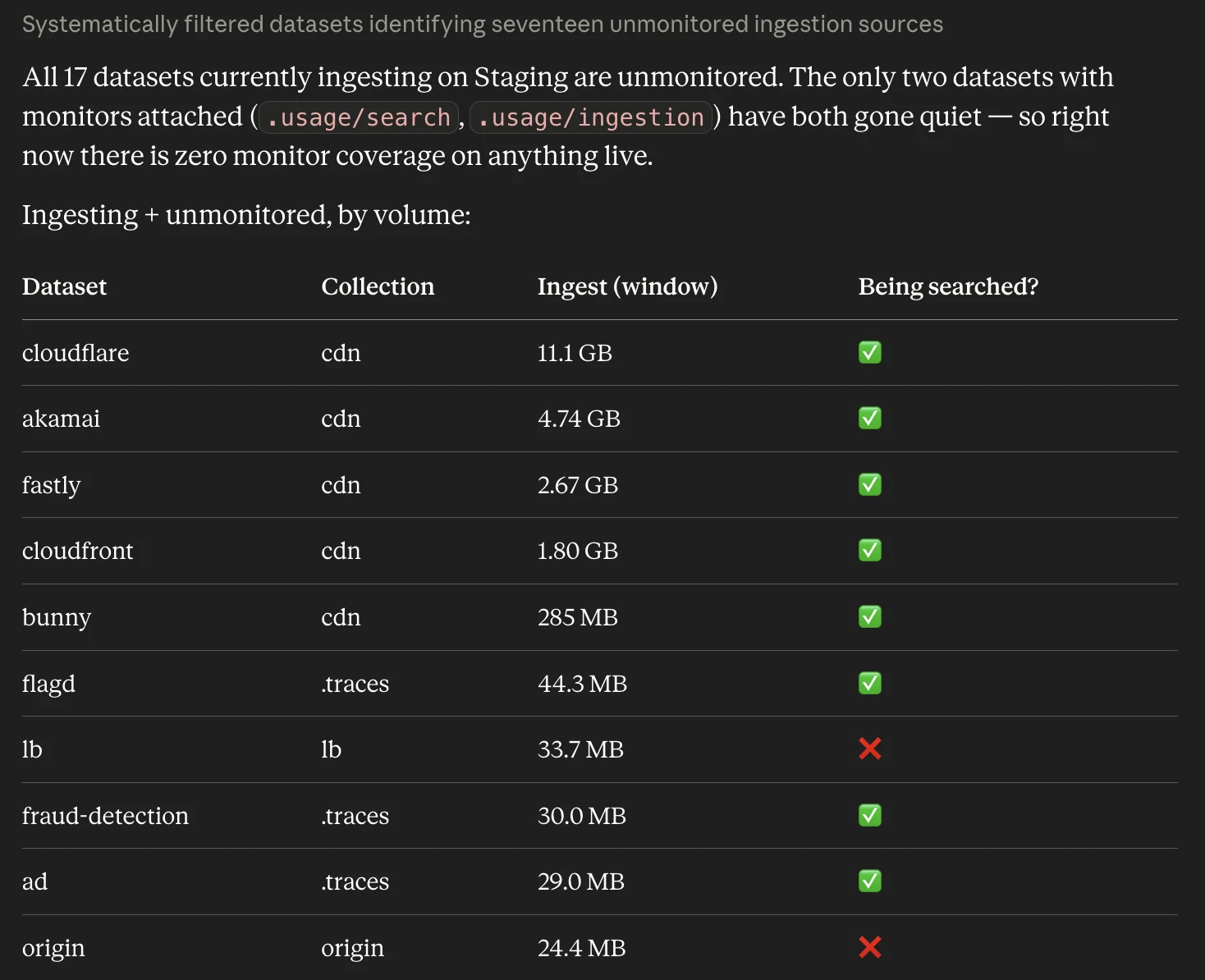Screen dimensions: 1205x980
Task: Click the Dataset column header
Action: [x=64, y=286]
